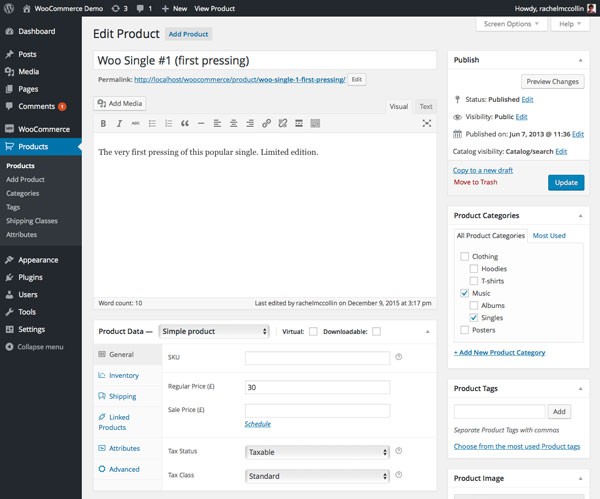Screen dimensions: 600x499
Task: Collapse the Product Data meta box
Action: click(x=427, y=331)
